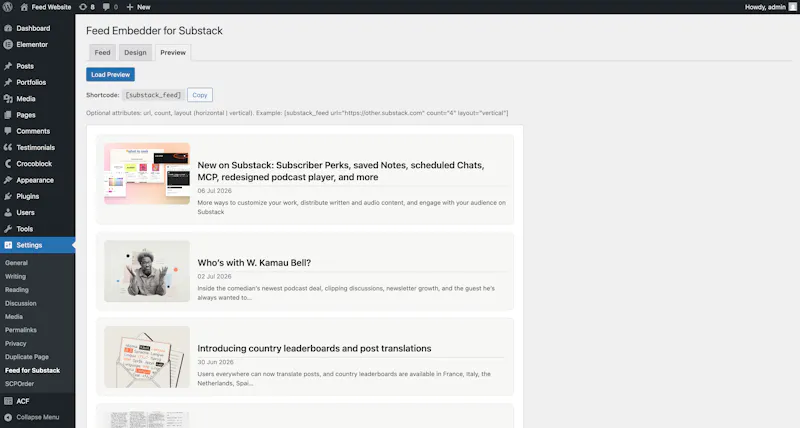The height and width of the screenshot is (428, 800).
Task: Click the 06 Jul 2026 post date
Action: (214, 191)
